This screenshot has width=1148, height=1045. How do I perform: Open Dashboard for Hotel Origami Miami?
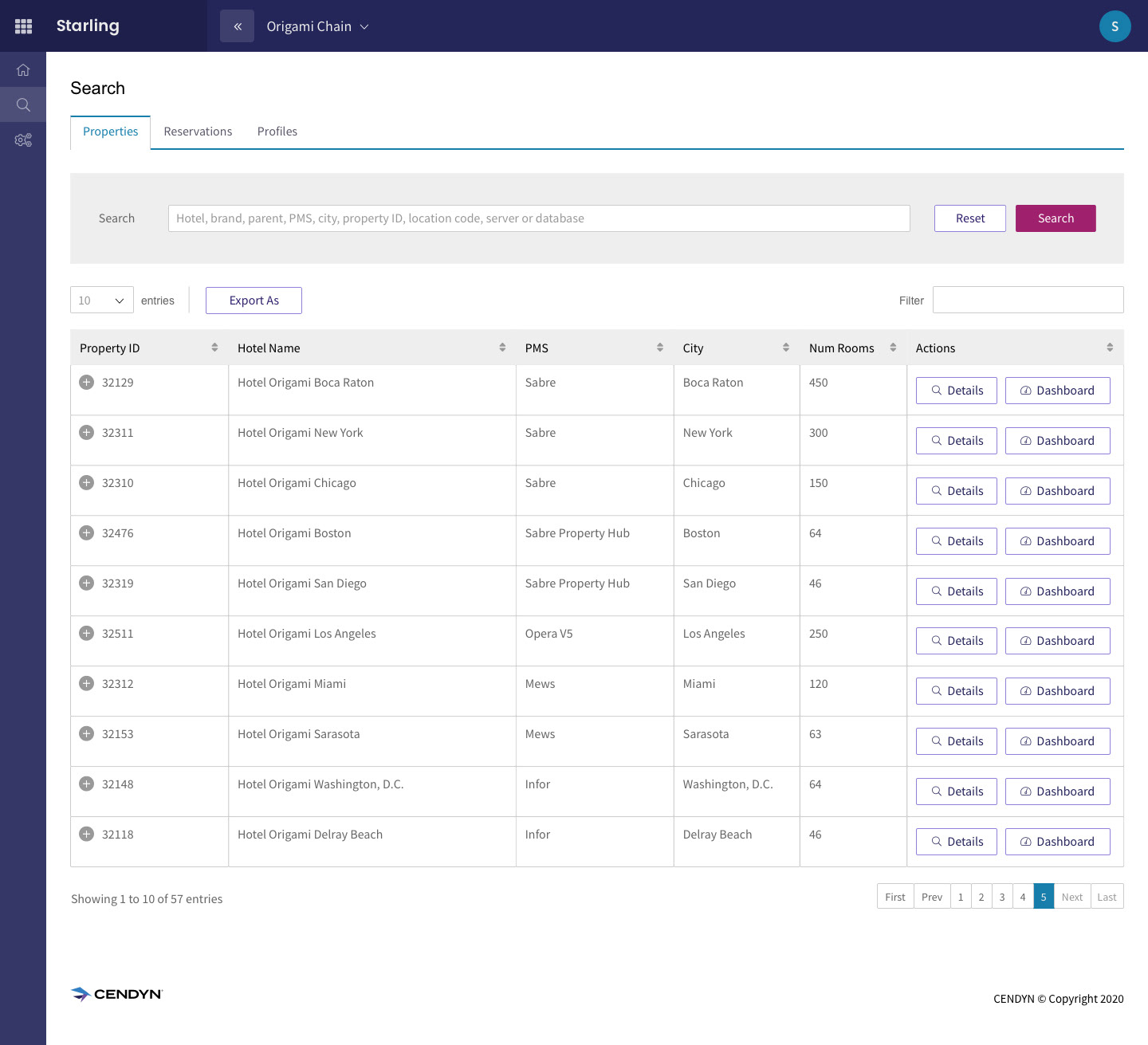click(x=1058, y=691)
